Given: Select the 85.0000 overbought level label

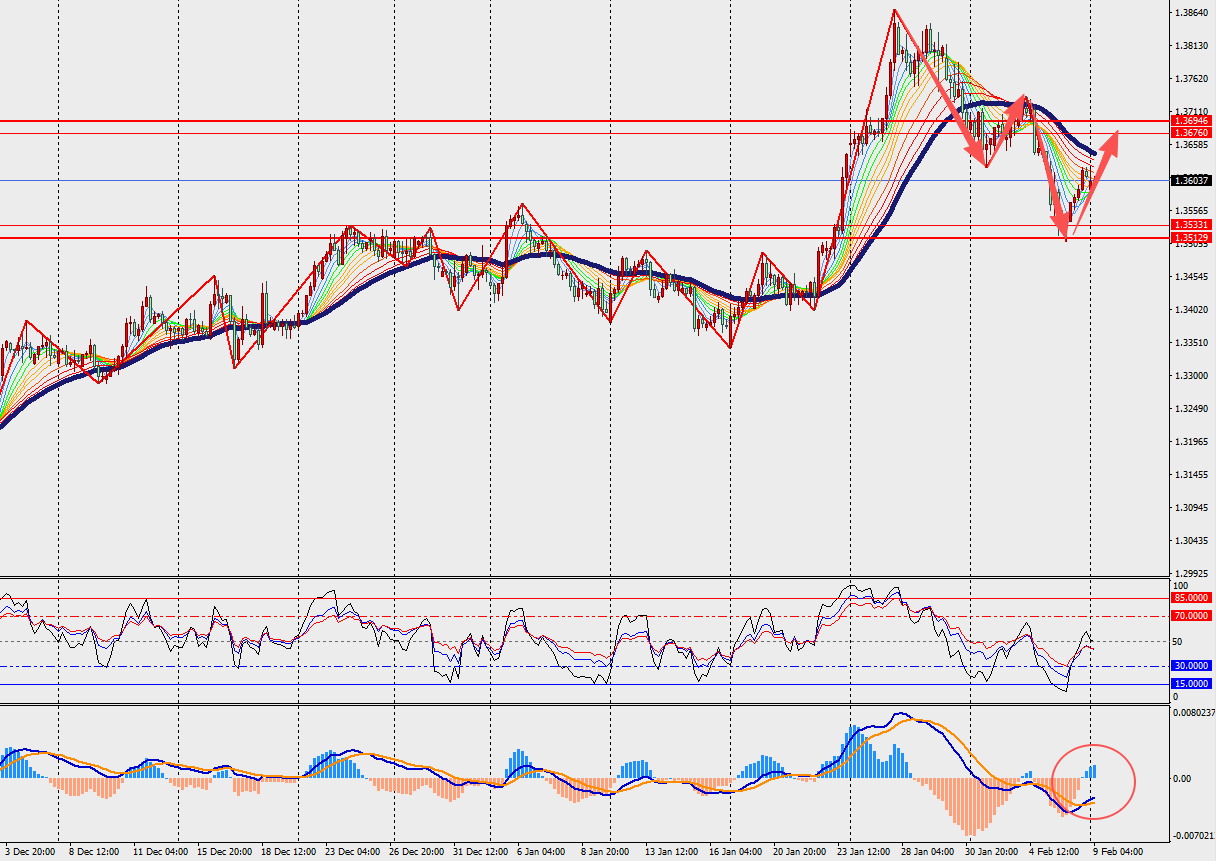Looking at the screenshot, I should coord(1191,598).
